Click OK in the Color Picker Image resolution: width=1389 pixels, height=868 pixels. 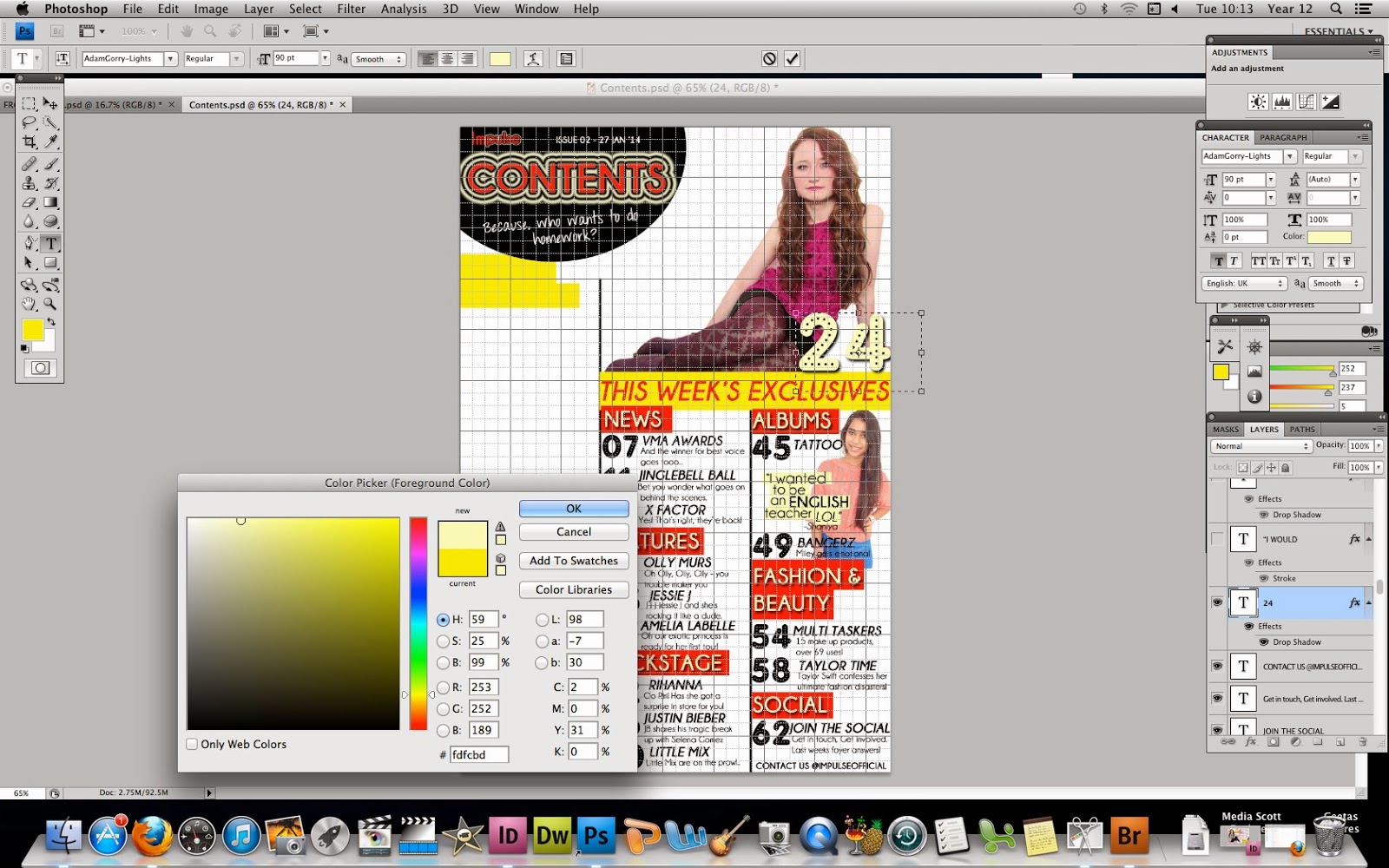(574, 509)
